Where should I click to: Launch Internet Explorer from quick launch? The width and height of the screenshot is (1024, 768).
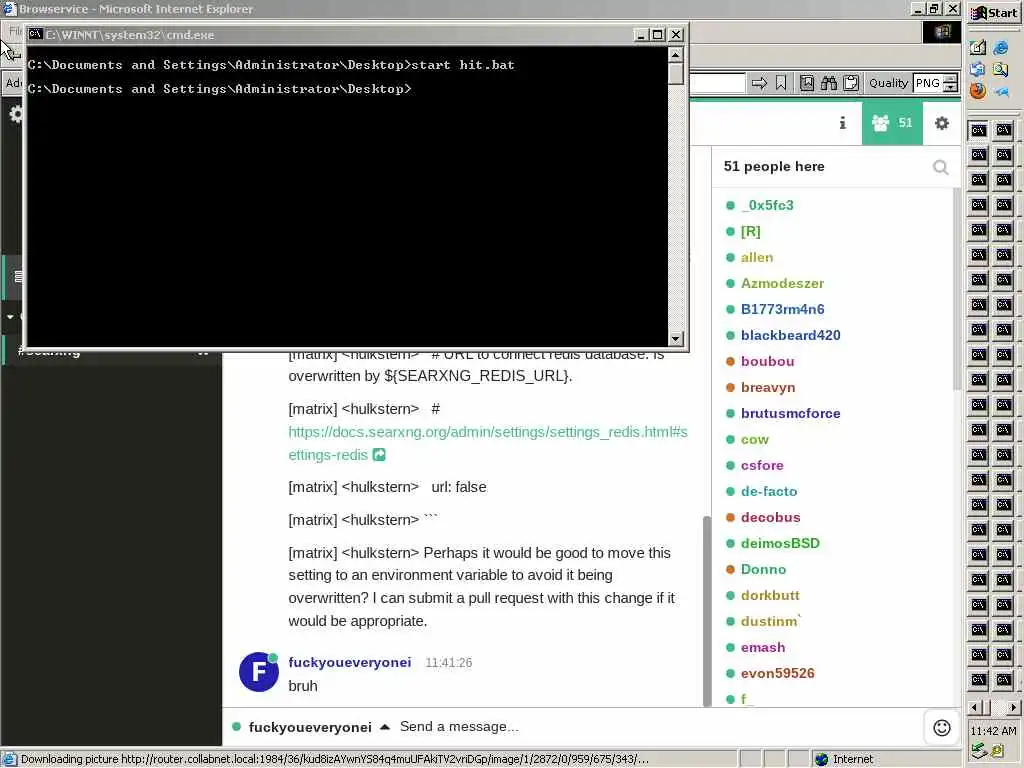tap(1001, 48)
